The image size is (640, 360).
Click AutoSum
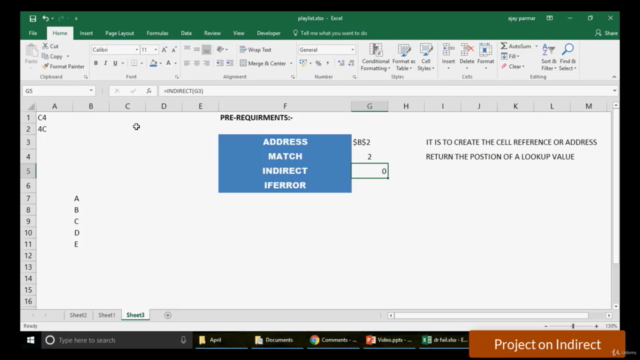pyautogui.click(x=516, y=46)
